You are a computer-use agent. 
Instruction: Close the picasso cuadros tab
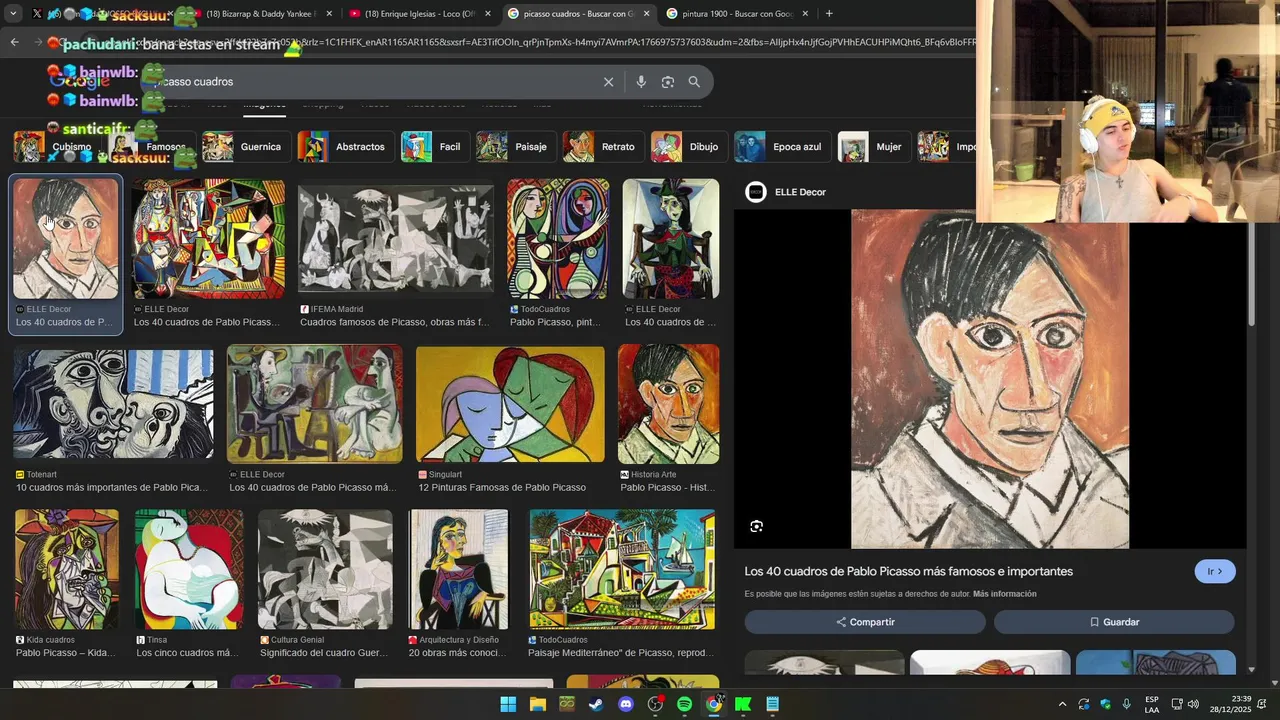click(x=647, y=14)
